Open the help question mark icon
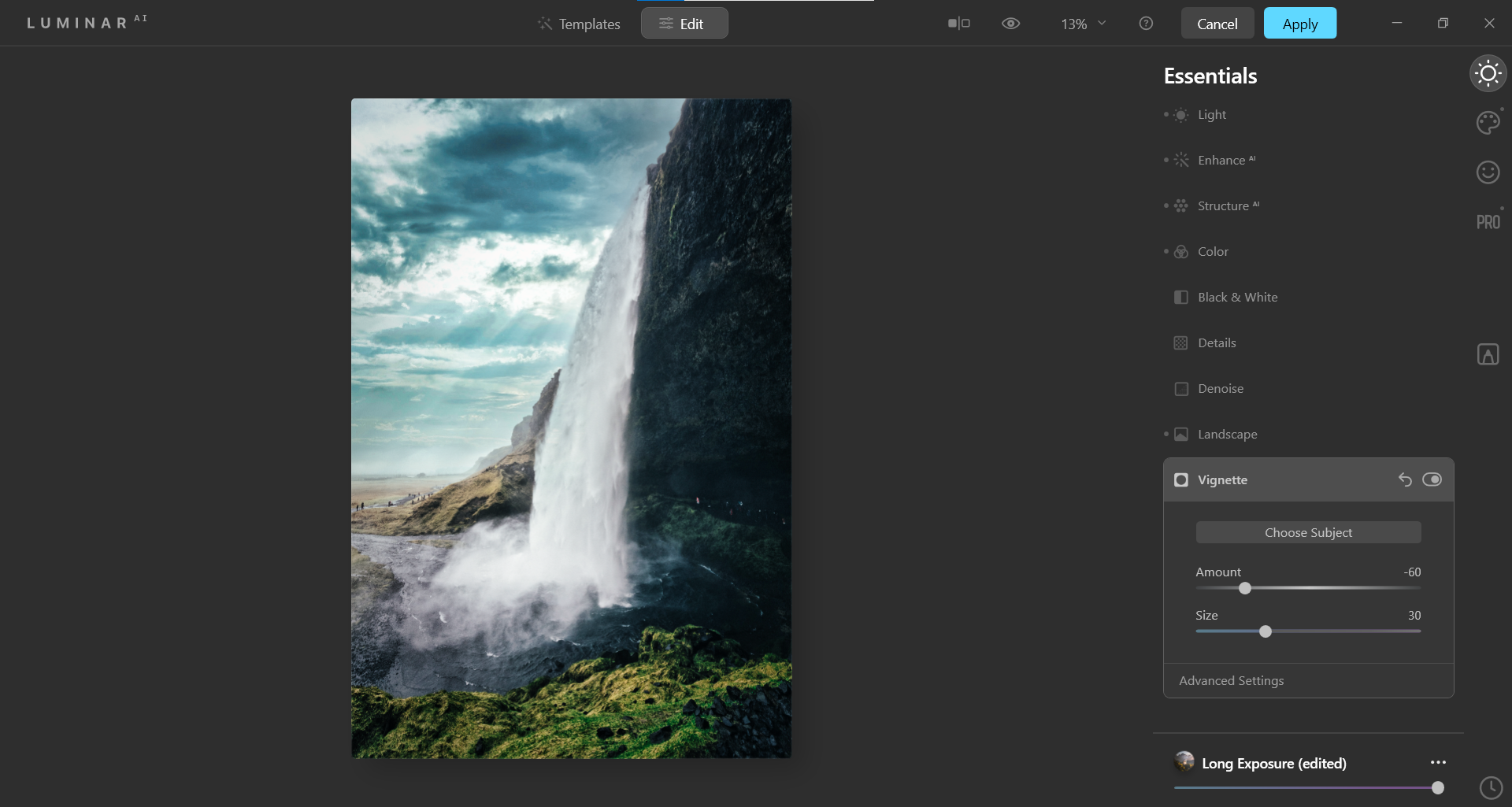This screenshot has height=807, width=1512. click(x=1146, y=24)
